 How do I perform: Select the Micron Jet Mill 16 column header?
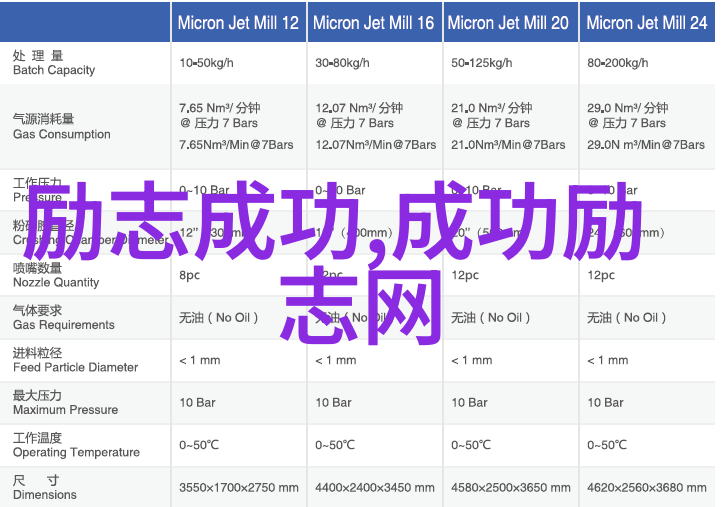(x=373, y=23)
